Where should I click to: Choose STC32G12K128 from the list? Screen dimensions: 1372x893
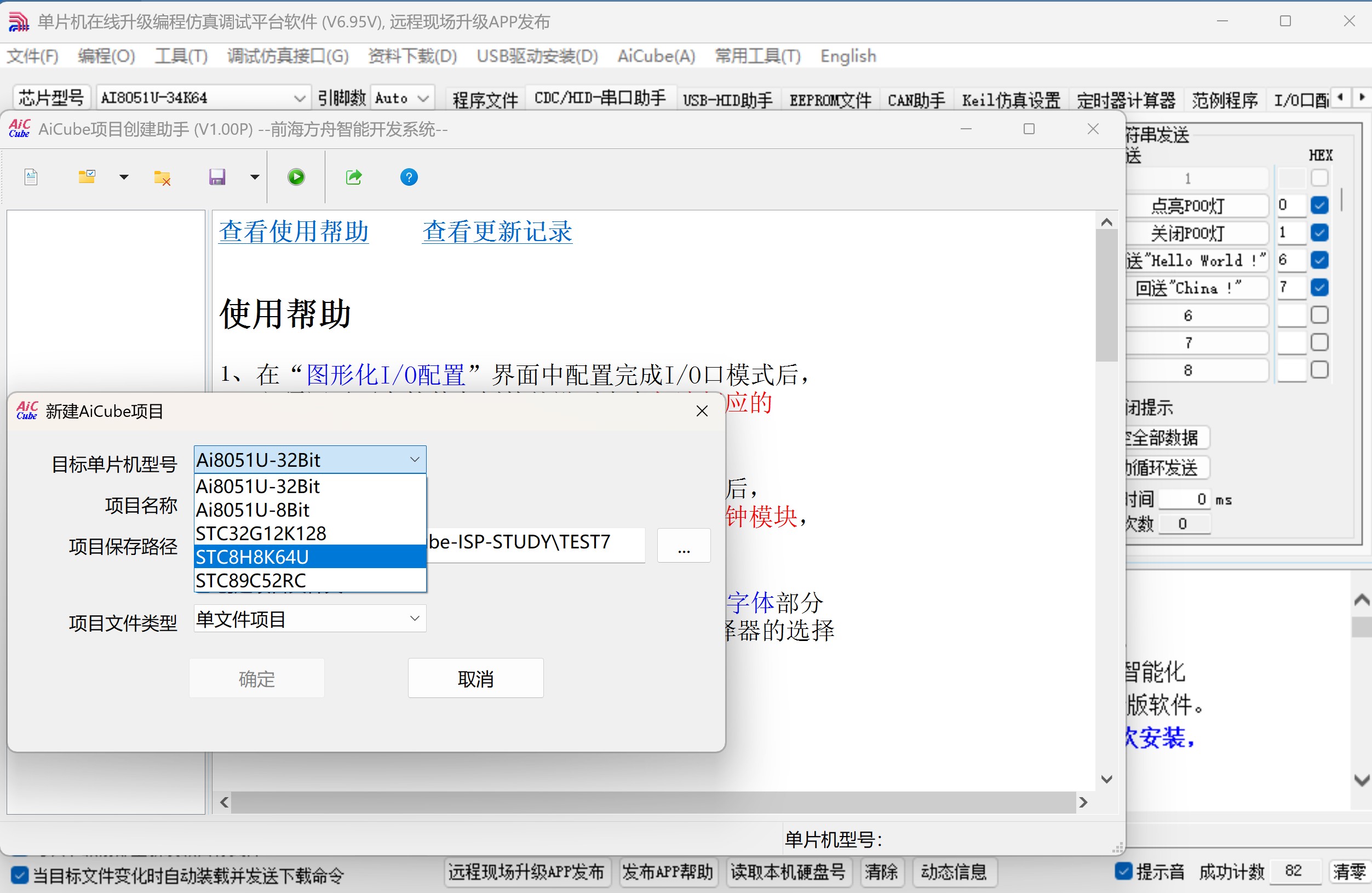tap(310, 533)
